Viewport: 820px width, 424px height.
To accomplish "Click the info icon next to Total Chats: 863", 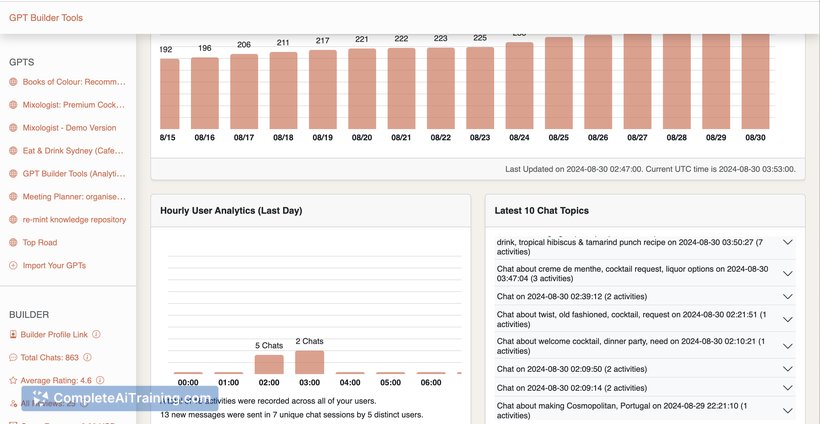I will (x=87, y=358).
